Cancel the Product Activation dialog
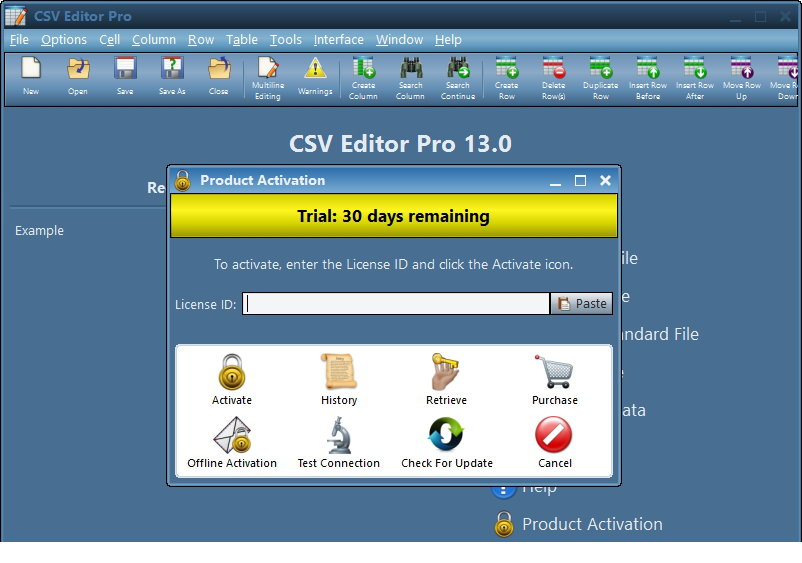Viewport: 802px width, 563px height. click(554, 442)
